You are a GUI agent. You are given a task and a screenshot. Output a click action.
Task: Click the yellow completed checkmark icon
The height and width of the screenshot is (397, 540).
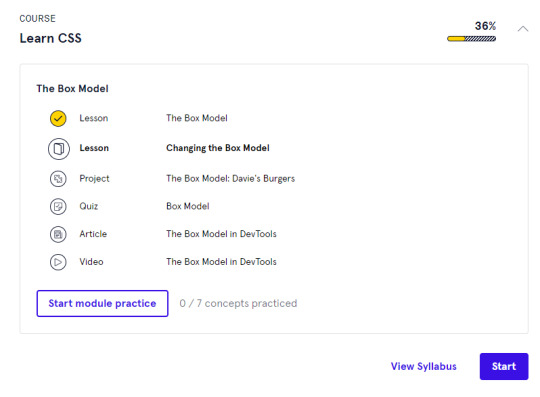coord(58,118)
